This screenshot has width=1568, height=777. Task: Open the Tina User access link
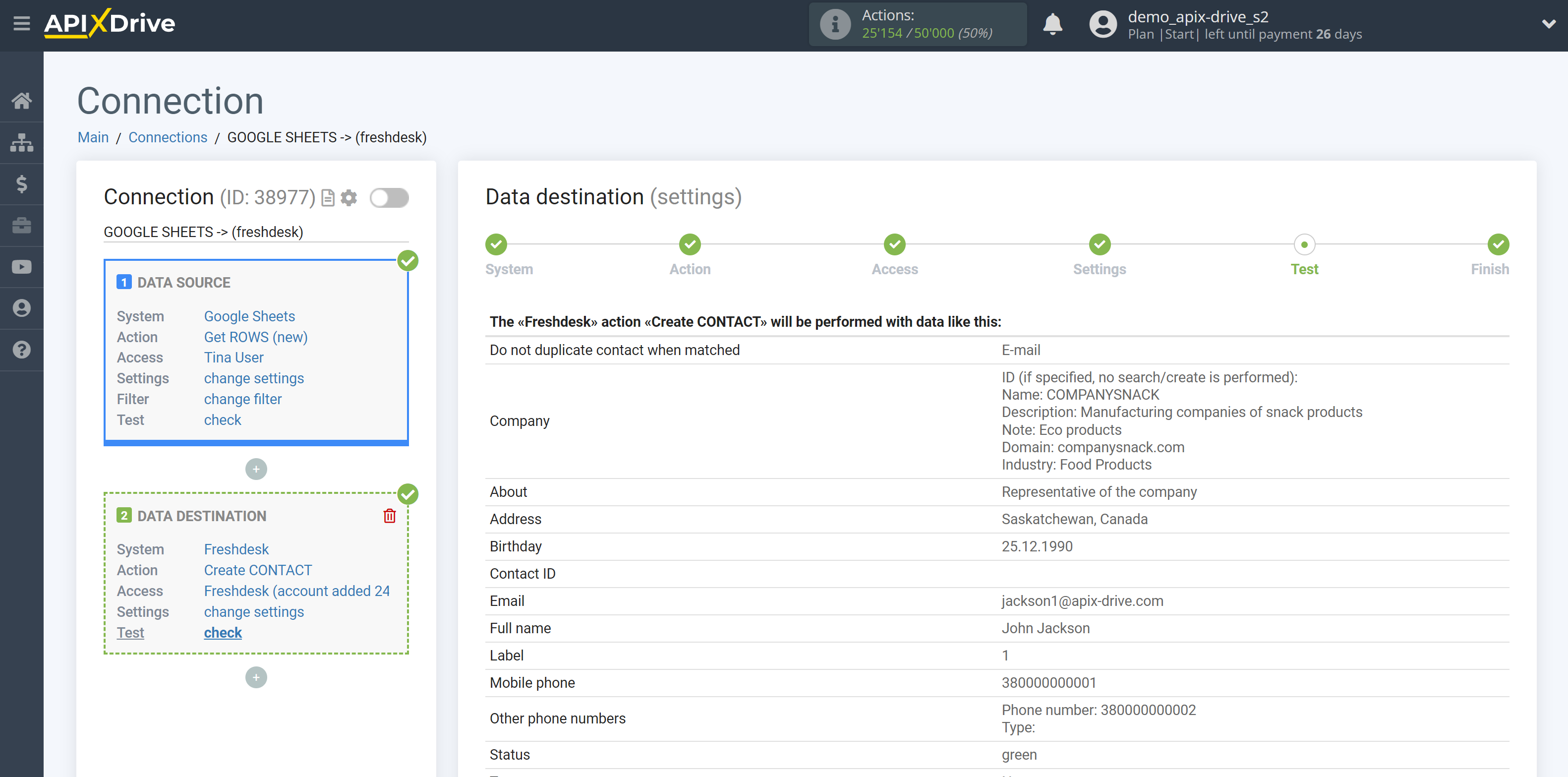click(x=234, y=358)
